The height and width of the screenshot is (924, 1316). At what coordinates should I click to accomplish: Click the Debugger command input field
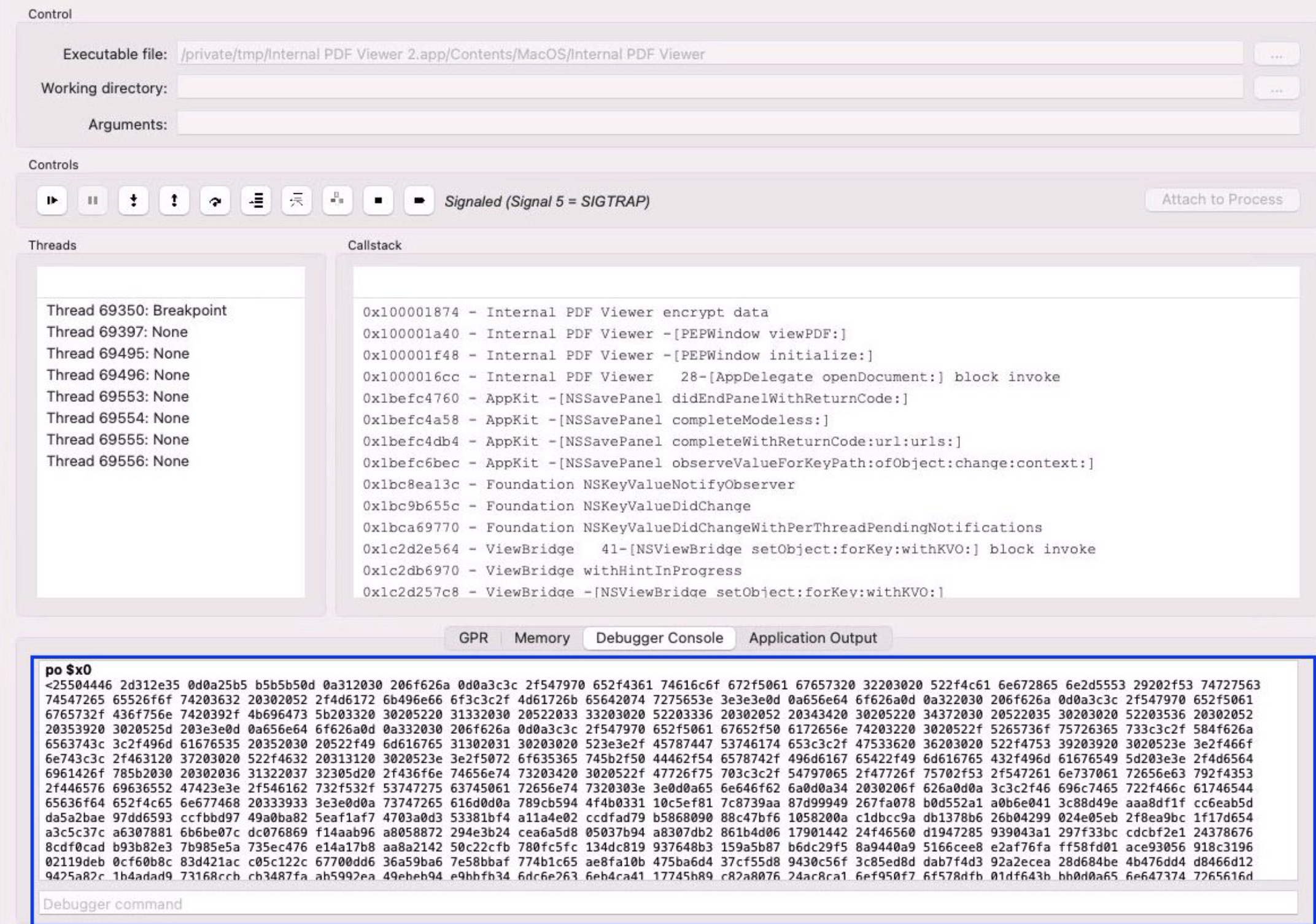pyautogui.click(x=667, y=904)
